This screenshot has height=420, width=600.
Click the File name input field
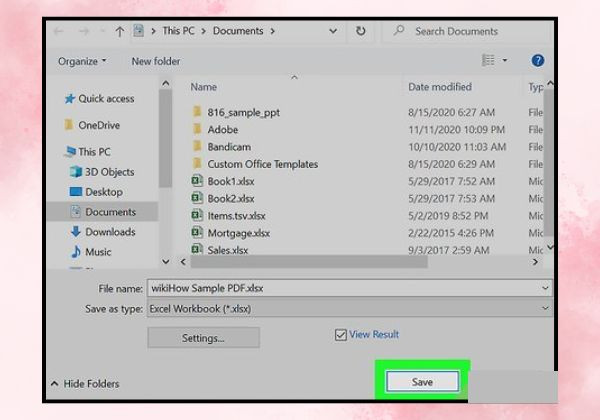click(343, 288)
